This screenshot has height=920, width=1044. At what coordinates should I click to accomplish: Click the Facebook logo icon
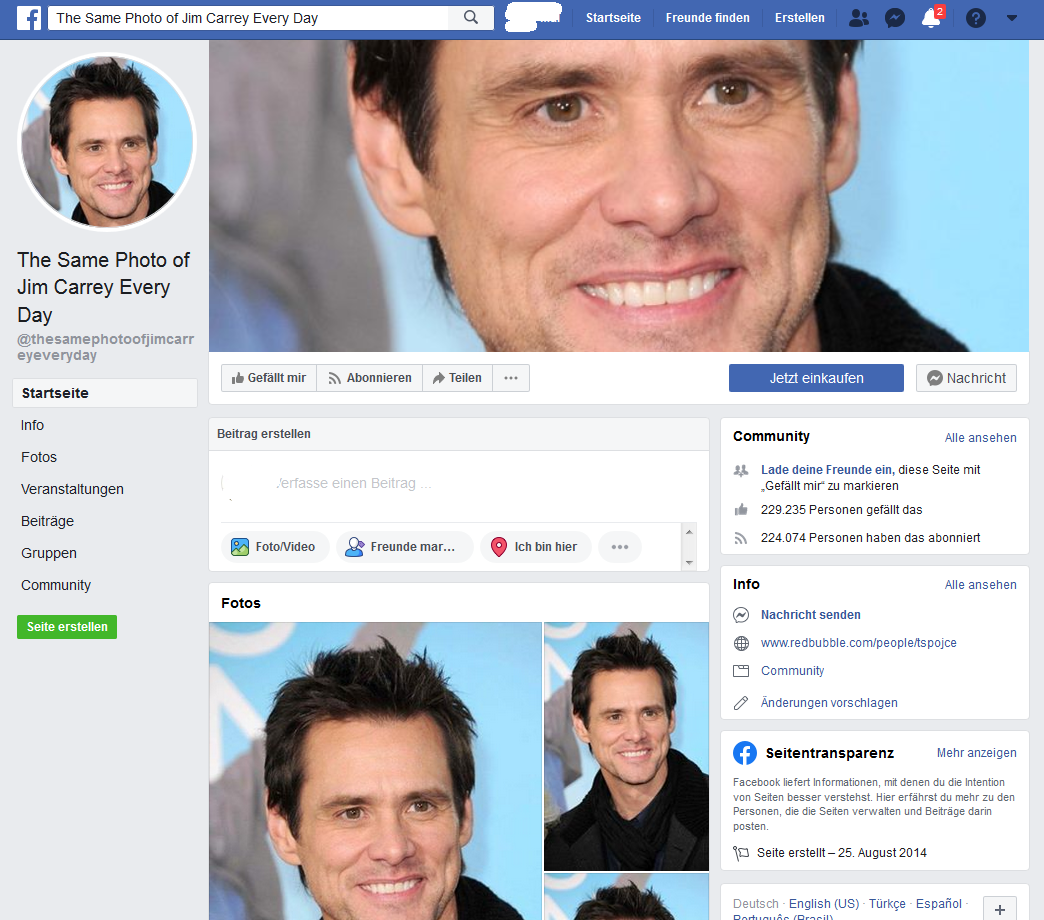[29, 18]
